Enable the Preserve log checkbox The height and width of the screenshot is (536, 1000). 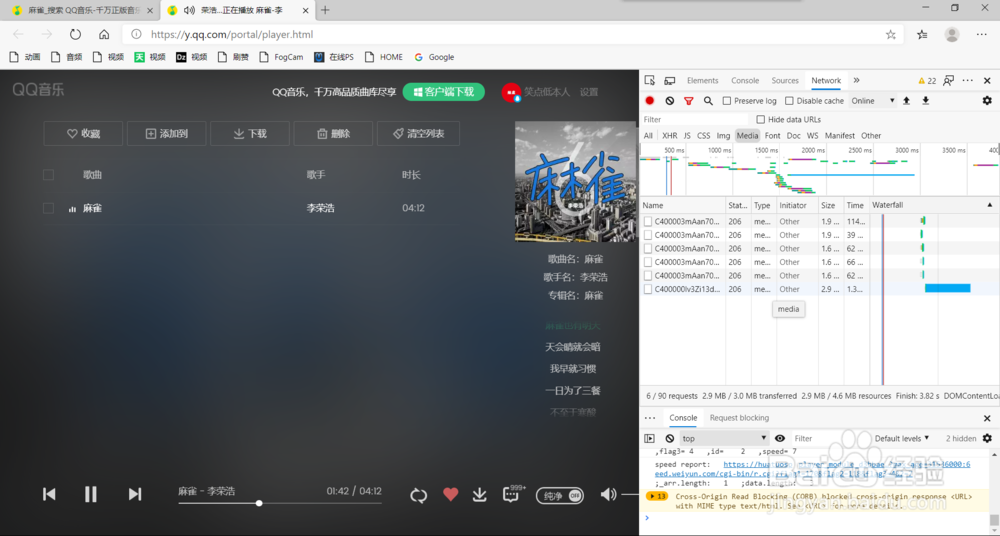point(726,101)
